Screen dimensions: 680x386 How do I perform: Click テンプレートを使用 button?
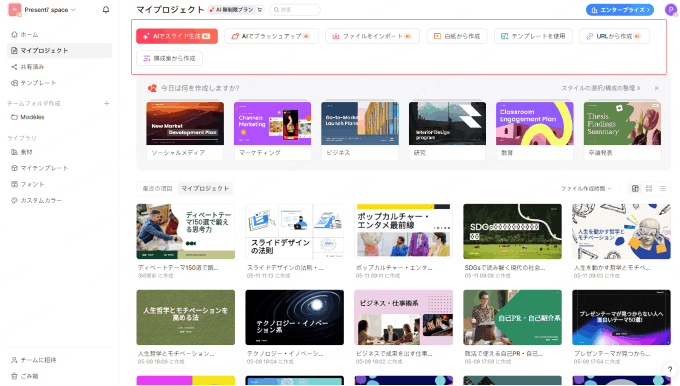(533, 36)
